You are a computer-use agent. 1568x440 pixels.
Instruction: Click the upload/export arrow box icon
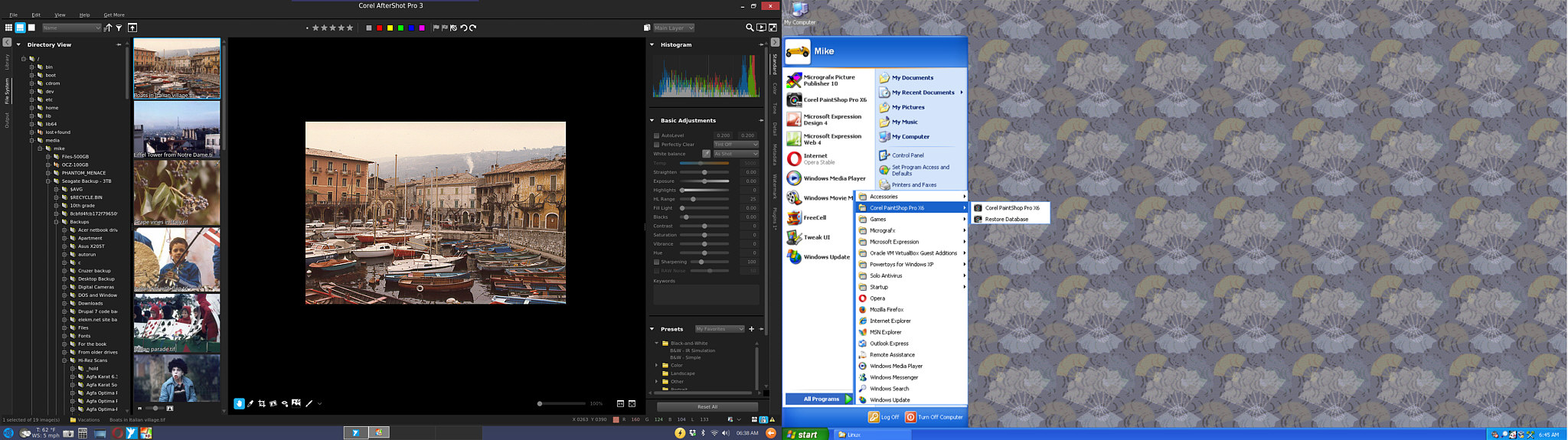click(x=132, y=28)
